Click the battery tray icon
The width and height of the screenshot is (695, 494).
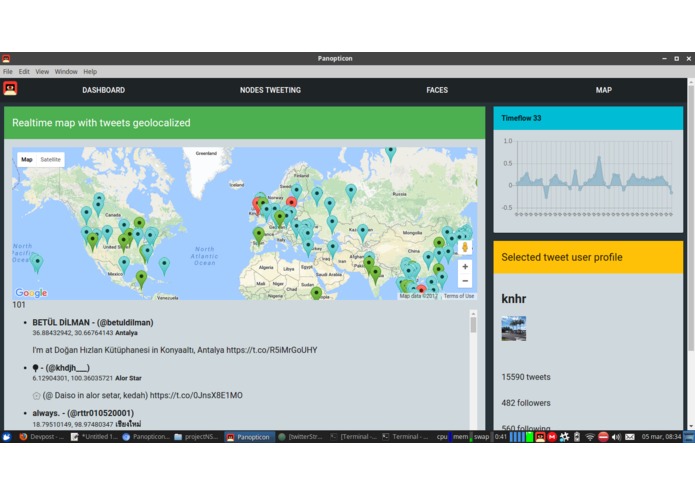(577, 437)
